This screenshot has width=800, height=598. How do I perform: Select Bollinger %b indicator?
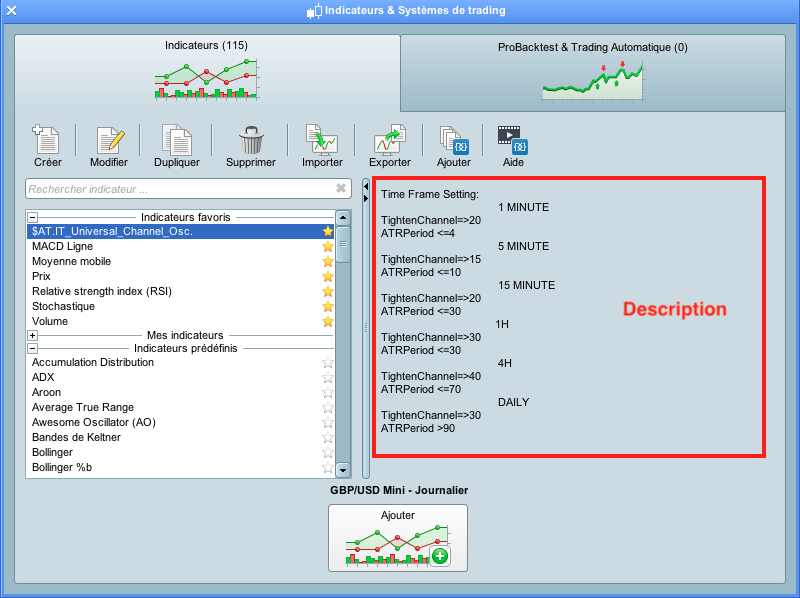tap(181, 467)
